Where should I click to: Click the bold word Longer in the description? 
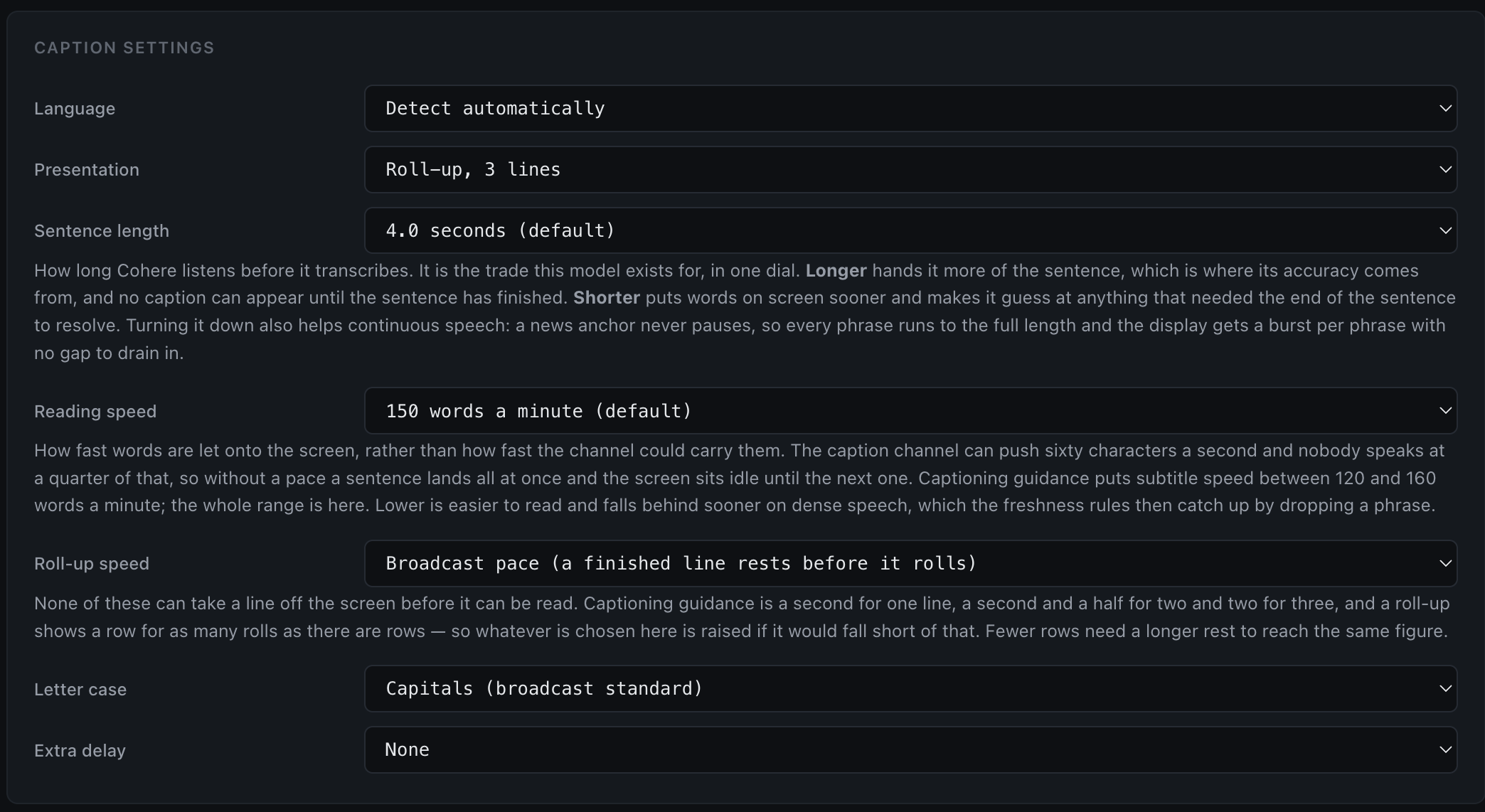click(x=836, y=271)
